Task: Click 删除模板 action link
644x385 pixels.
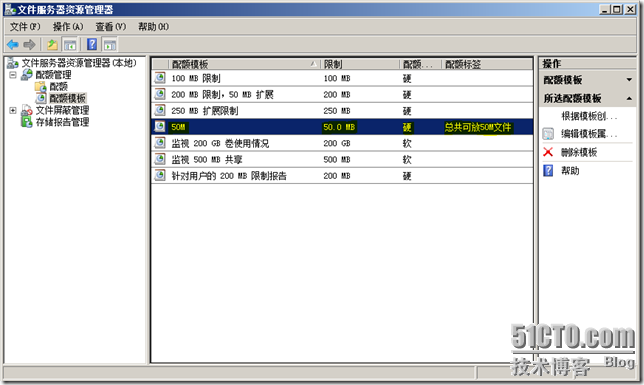Action: (579, 152)
